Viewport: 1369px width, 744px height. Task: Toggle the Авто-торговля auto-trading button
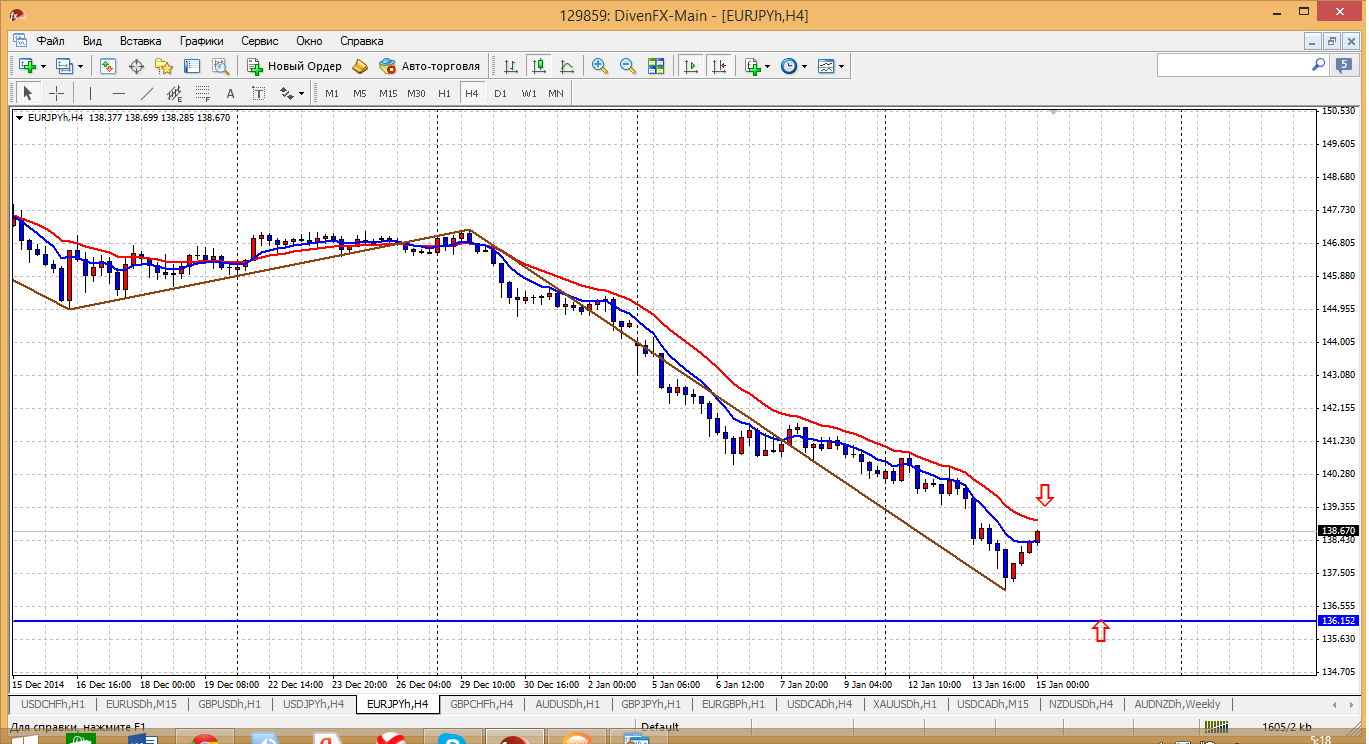point(430,66)
